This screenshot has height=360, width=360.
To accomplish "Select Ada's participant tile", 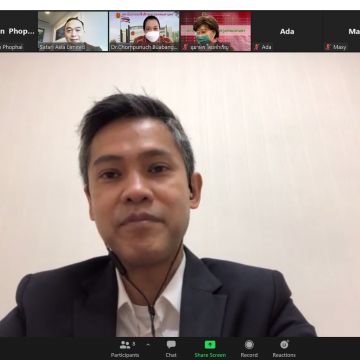I will [287, 31].
